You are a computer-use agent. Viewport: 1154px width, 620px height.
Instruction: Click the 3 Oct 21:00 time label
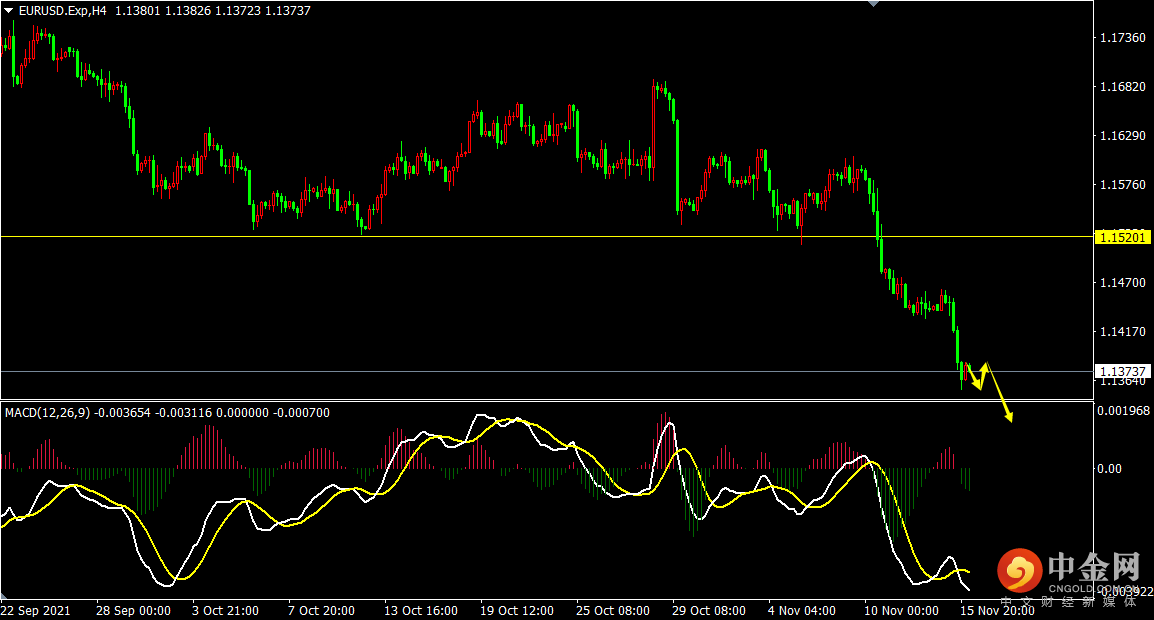[x=225, y=610]
